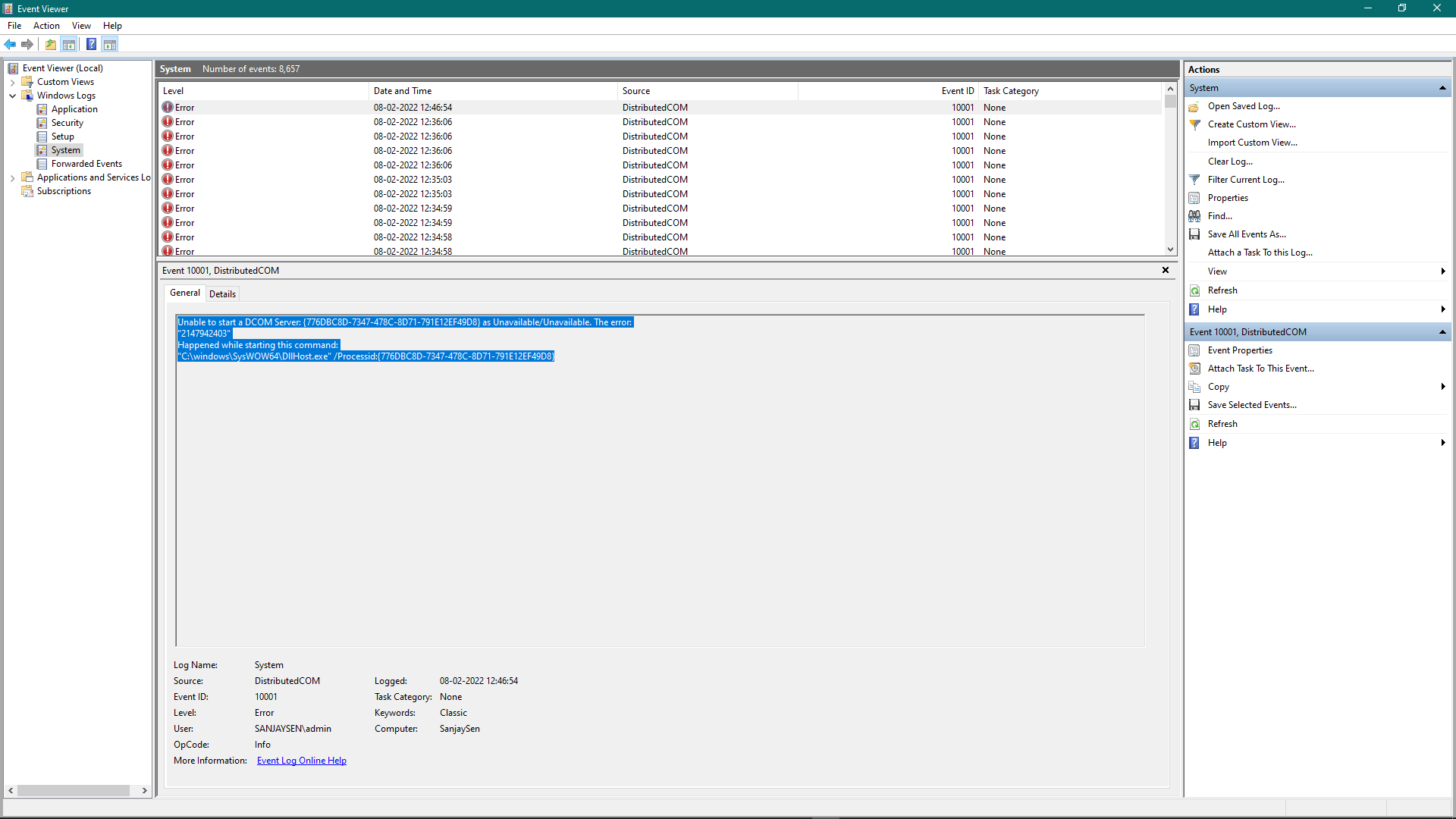Select the System log in tree
Viewport: 1456px width, 819px height.
tap(66, 150)
